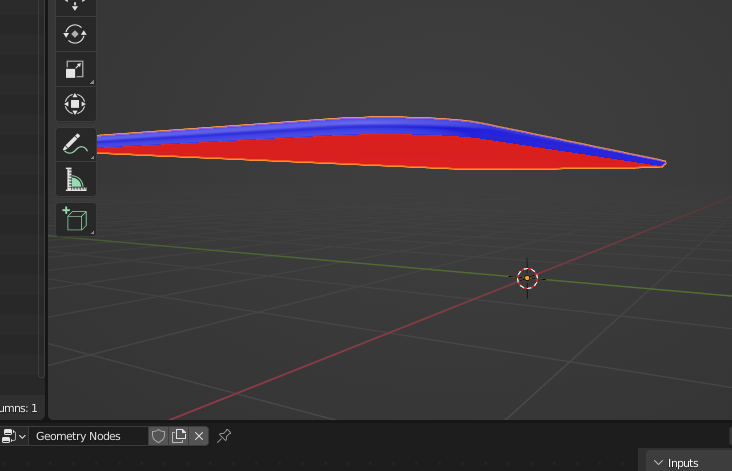Select the Scale tool
Image resolution: width=732 pixels, height=471 pixels.
tap(76, 69)
